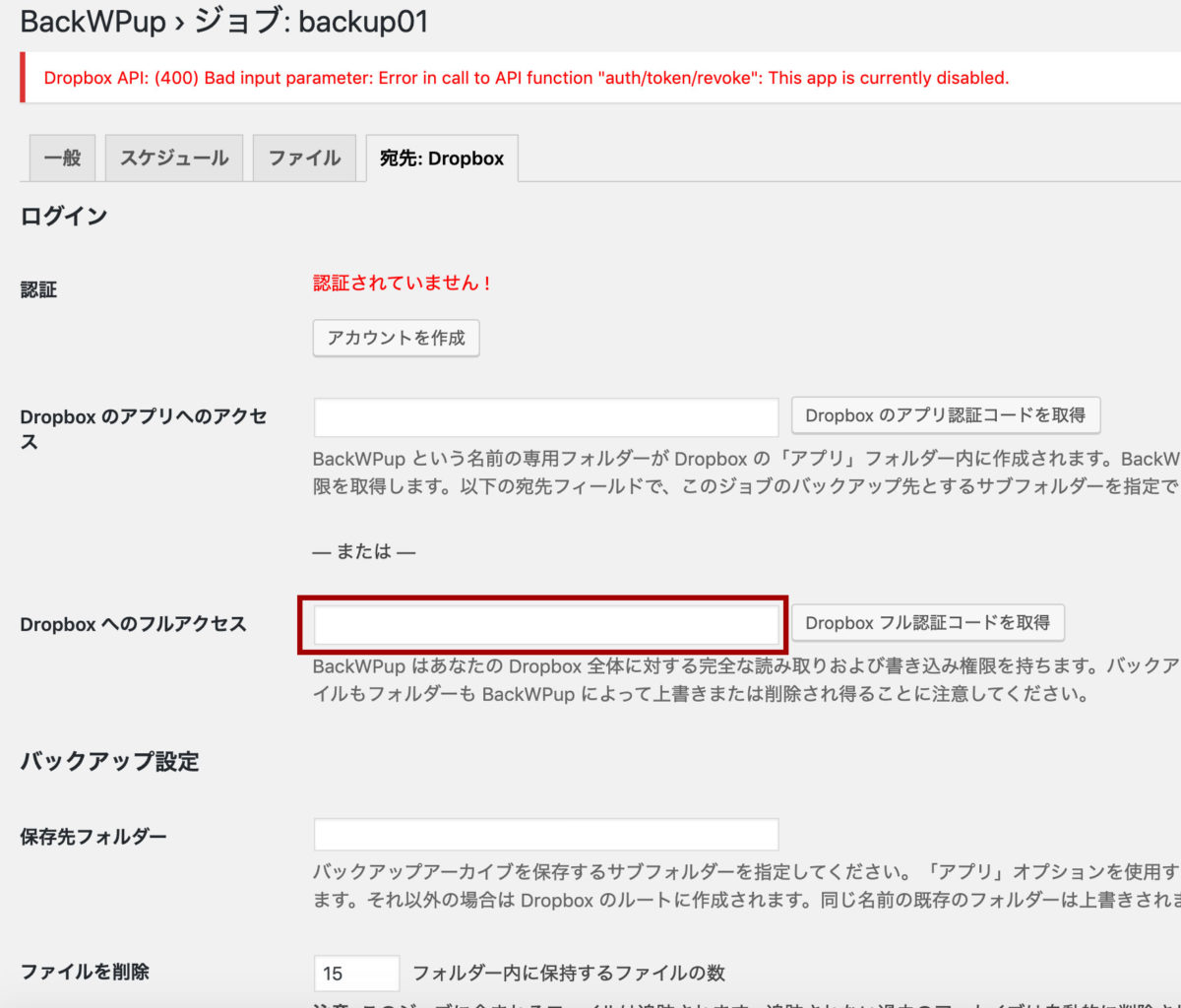Select the ファイル tab
Image resolution: width=1181 pixels, height=1008 pixels.
(x=304, y=157)
